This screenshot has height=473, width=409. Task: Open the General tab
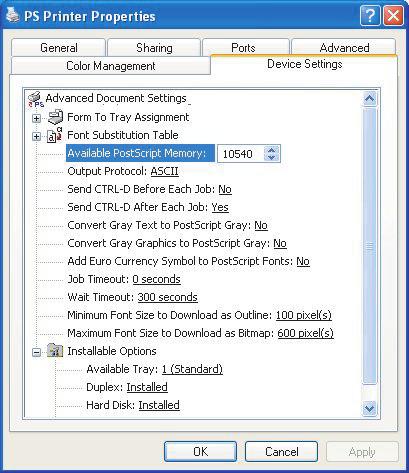click(x=59, y=48)
